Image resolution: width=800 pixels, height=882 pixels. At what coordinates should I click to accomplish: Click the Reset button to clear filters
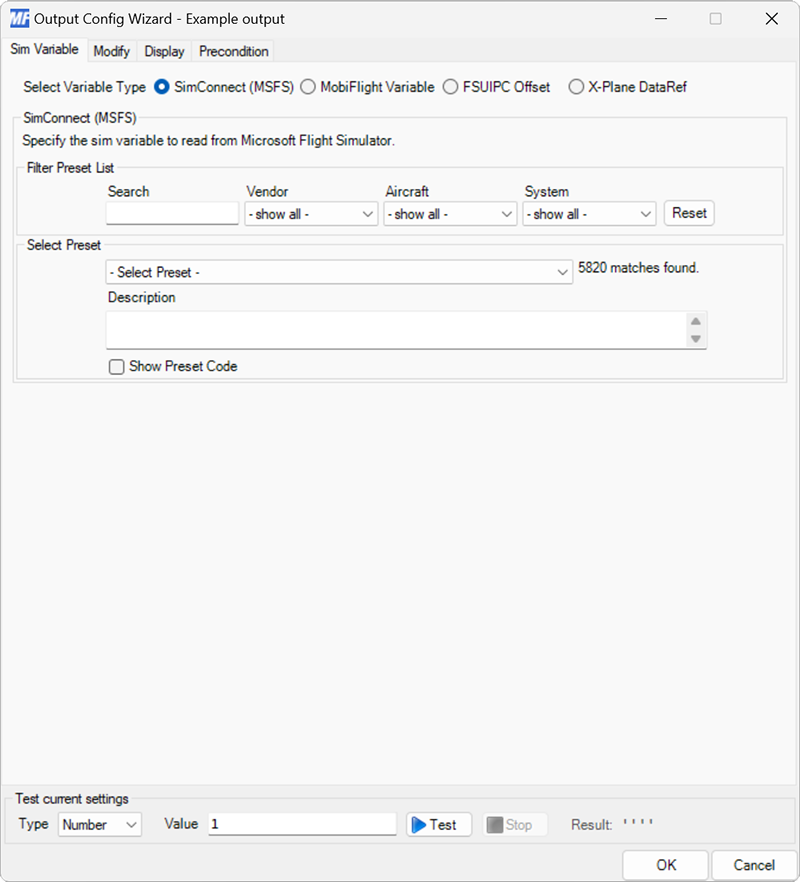(689, 213)
